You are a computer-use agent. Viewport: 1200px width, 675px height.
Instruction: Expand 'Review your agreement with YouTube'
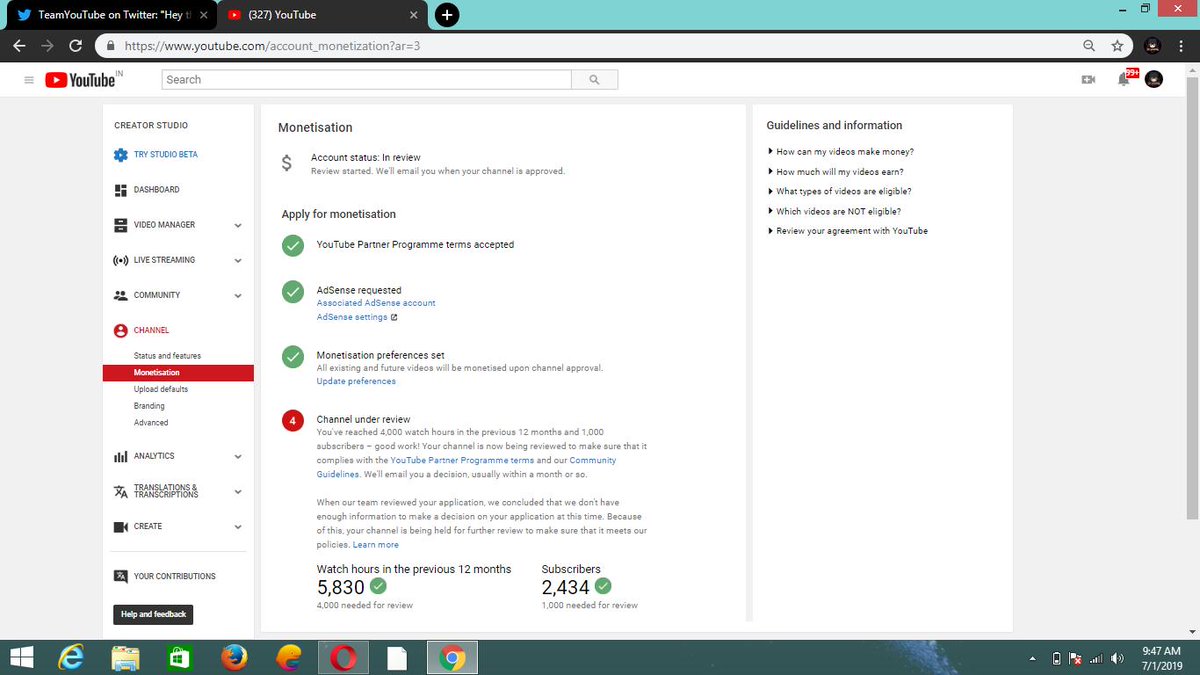pos(847,231)
